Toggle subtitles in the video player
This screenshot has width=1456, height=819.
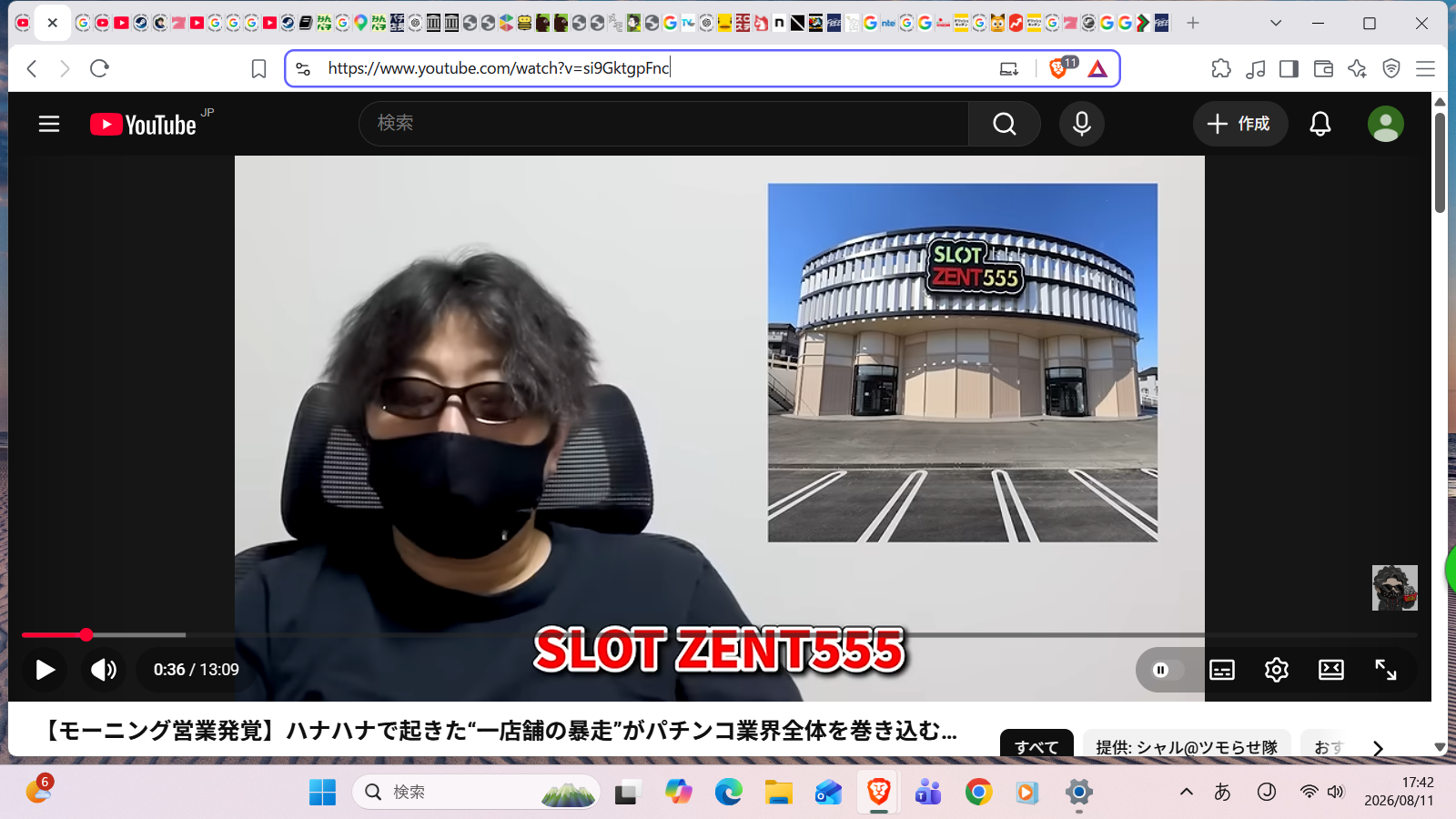pos(1222,671)
